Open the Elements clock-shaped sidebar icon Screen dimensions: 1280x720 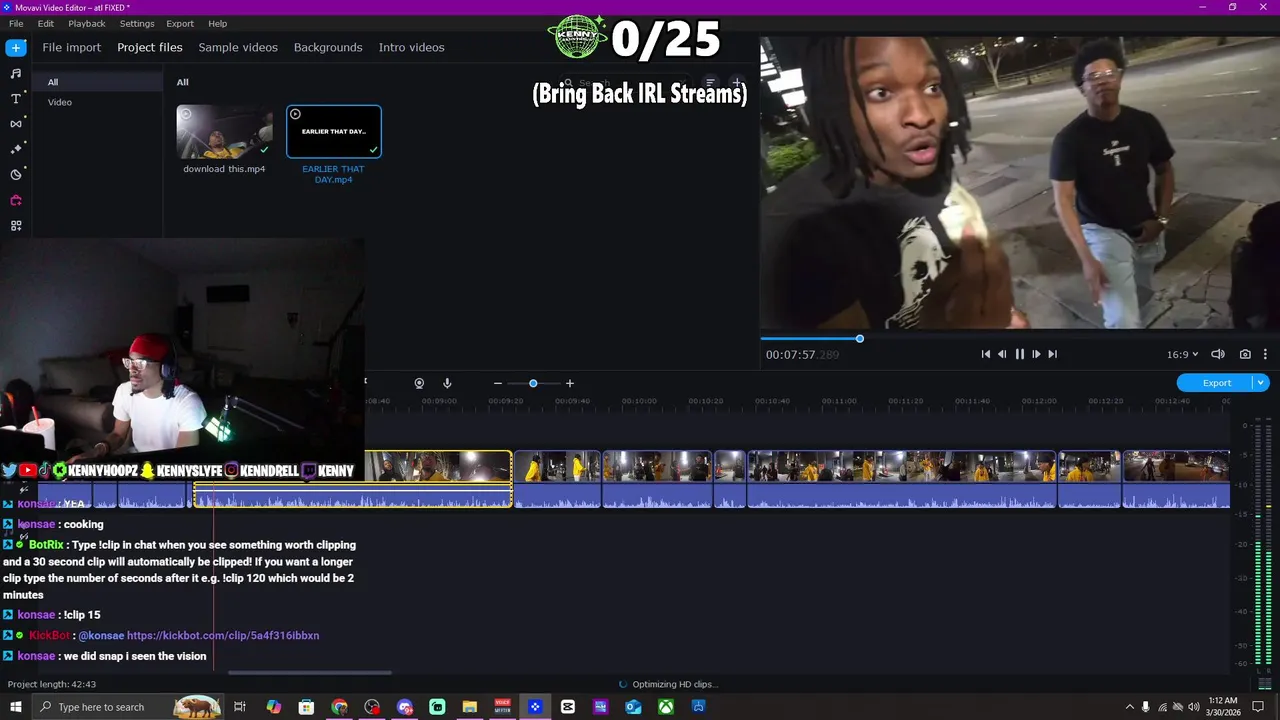tap(16, 174)
